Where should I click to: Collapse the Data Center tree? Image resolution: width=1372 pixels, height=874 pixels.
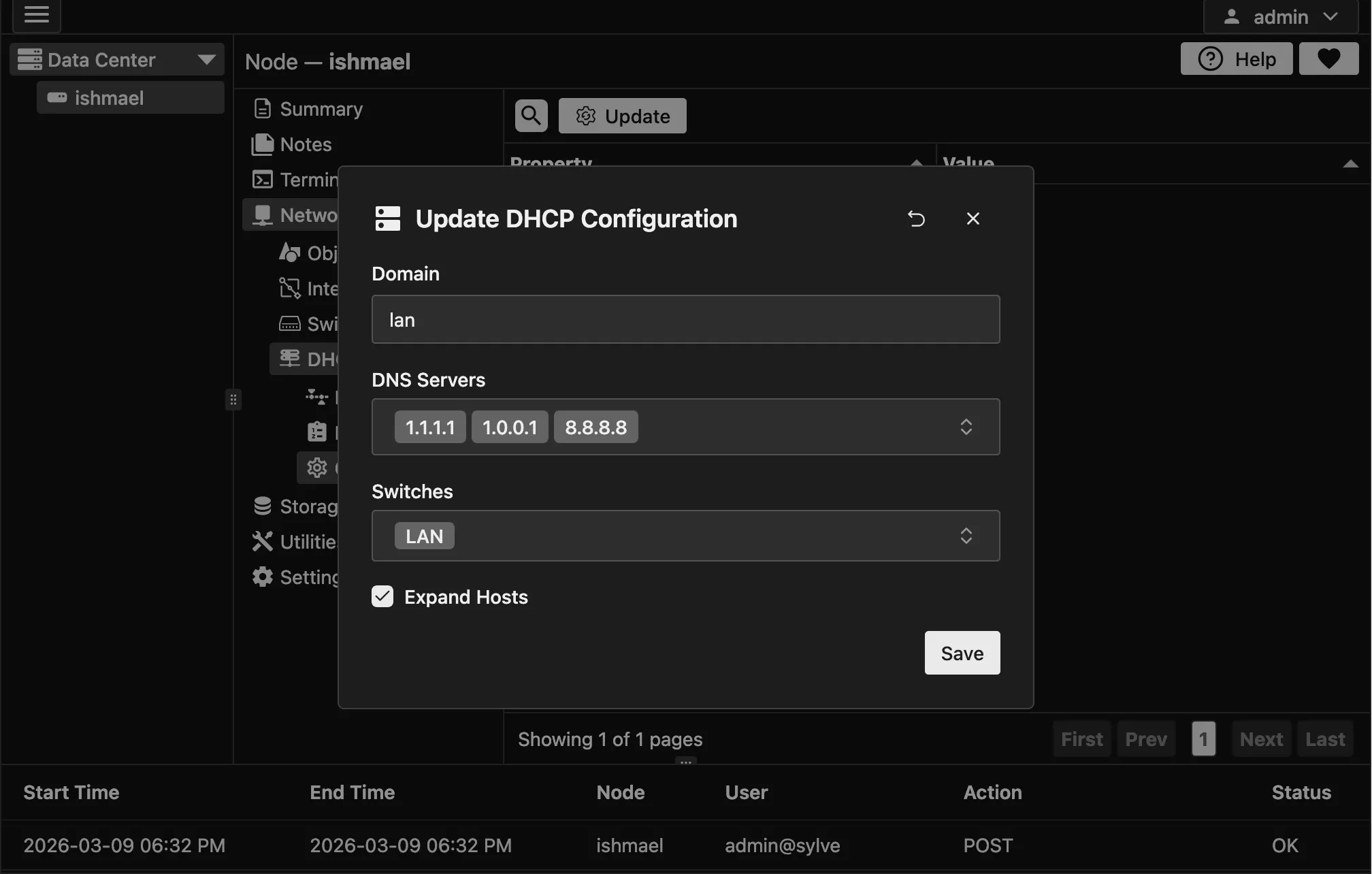pos(208,59)
